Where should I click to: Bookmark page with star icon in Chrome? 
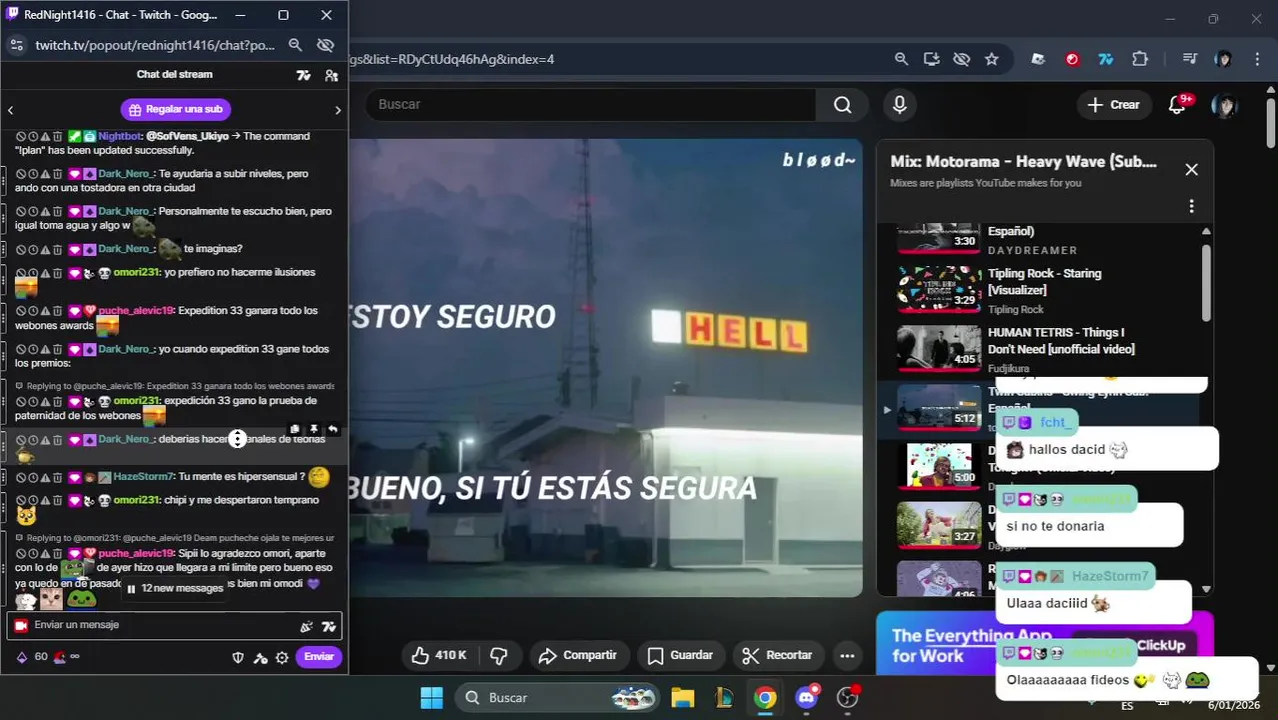(x=991, y=59)
